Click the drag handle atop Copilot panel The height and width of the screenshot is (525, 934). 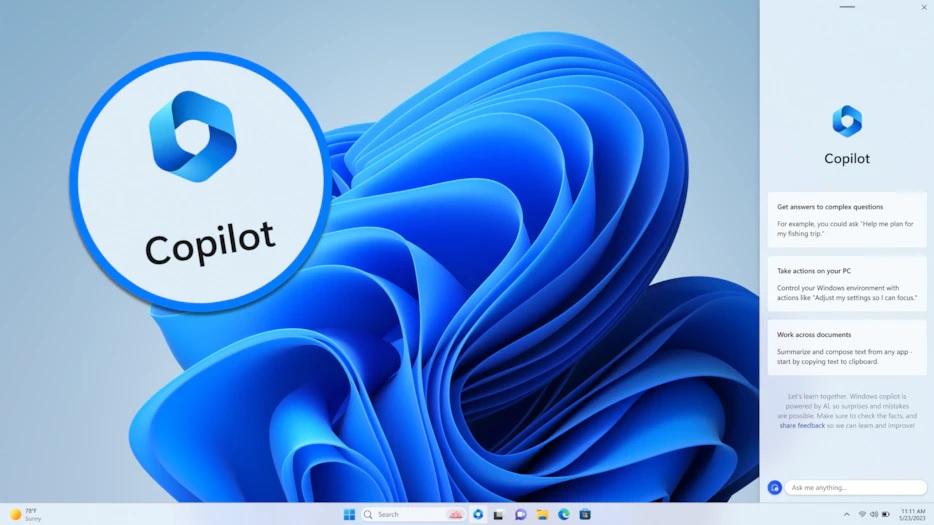pos(846,7)
